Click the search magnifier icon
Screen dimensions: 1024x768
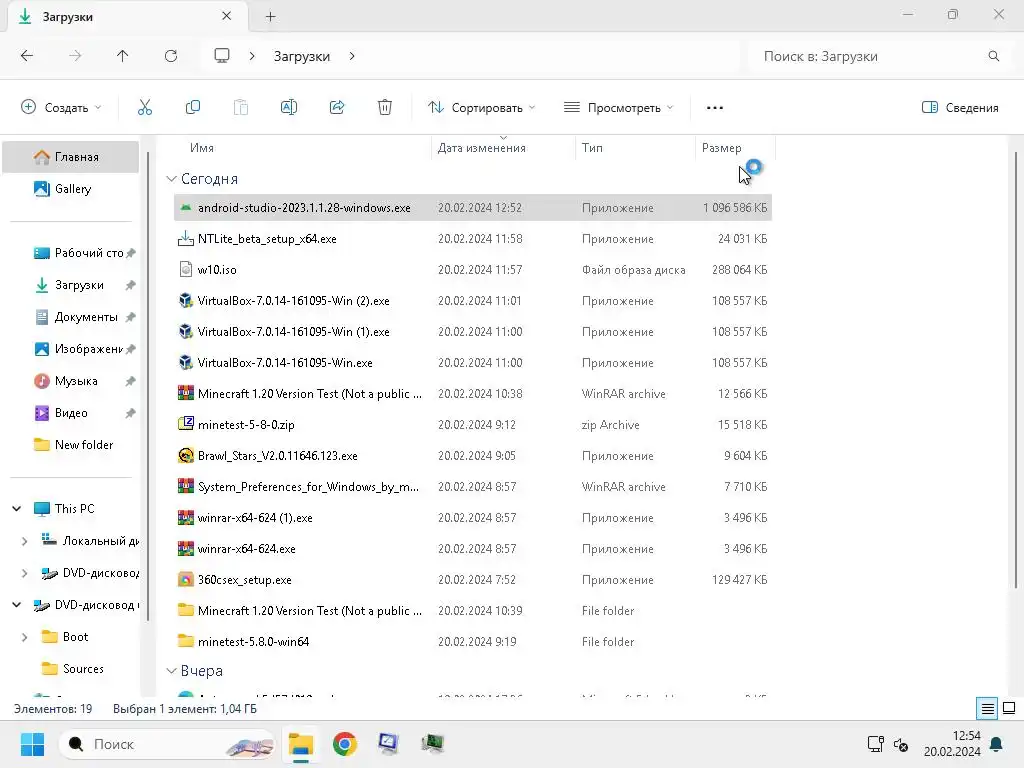point(993,56)
